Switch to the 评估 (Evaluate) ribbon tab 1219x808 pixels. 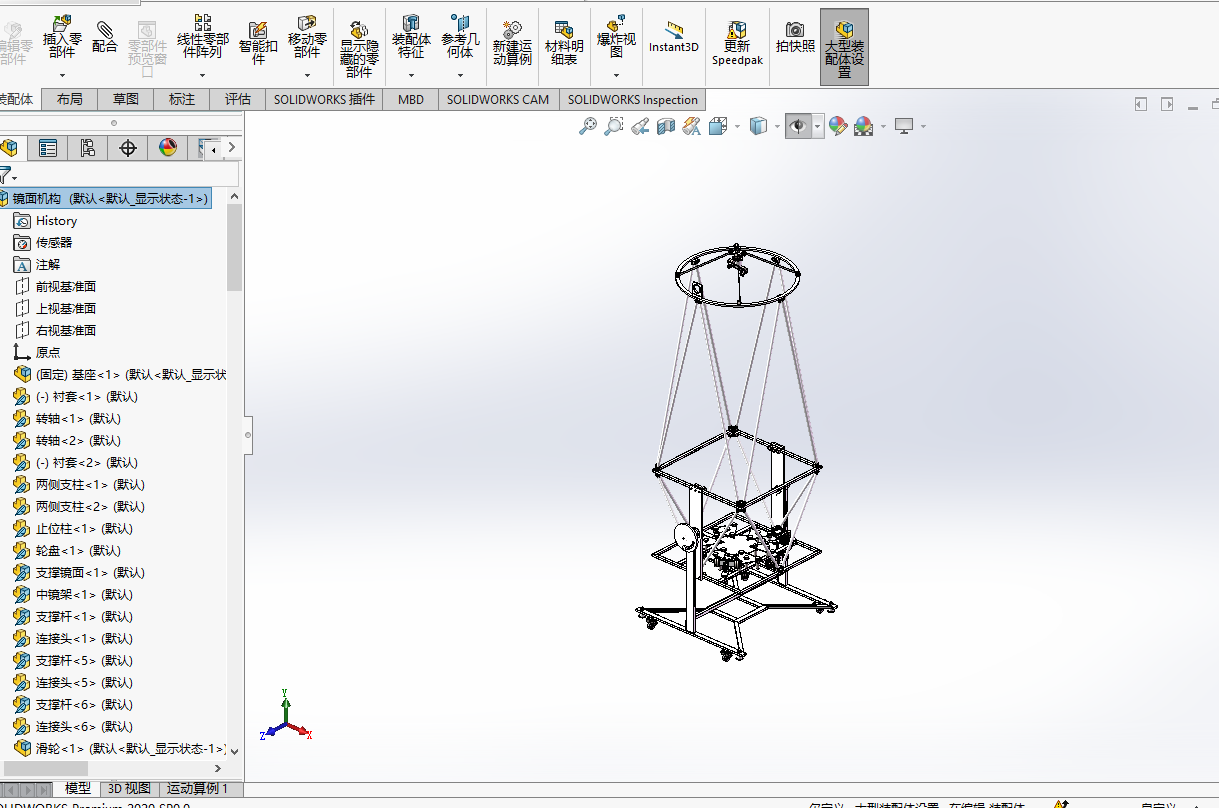(x=238, y=99)
